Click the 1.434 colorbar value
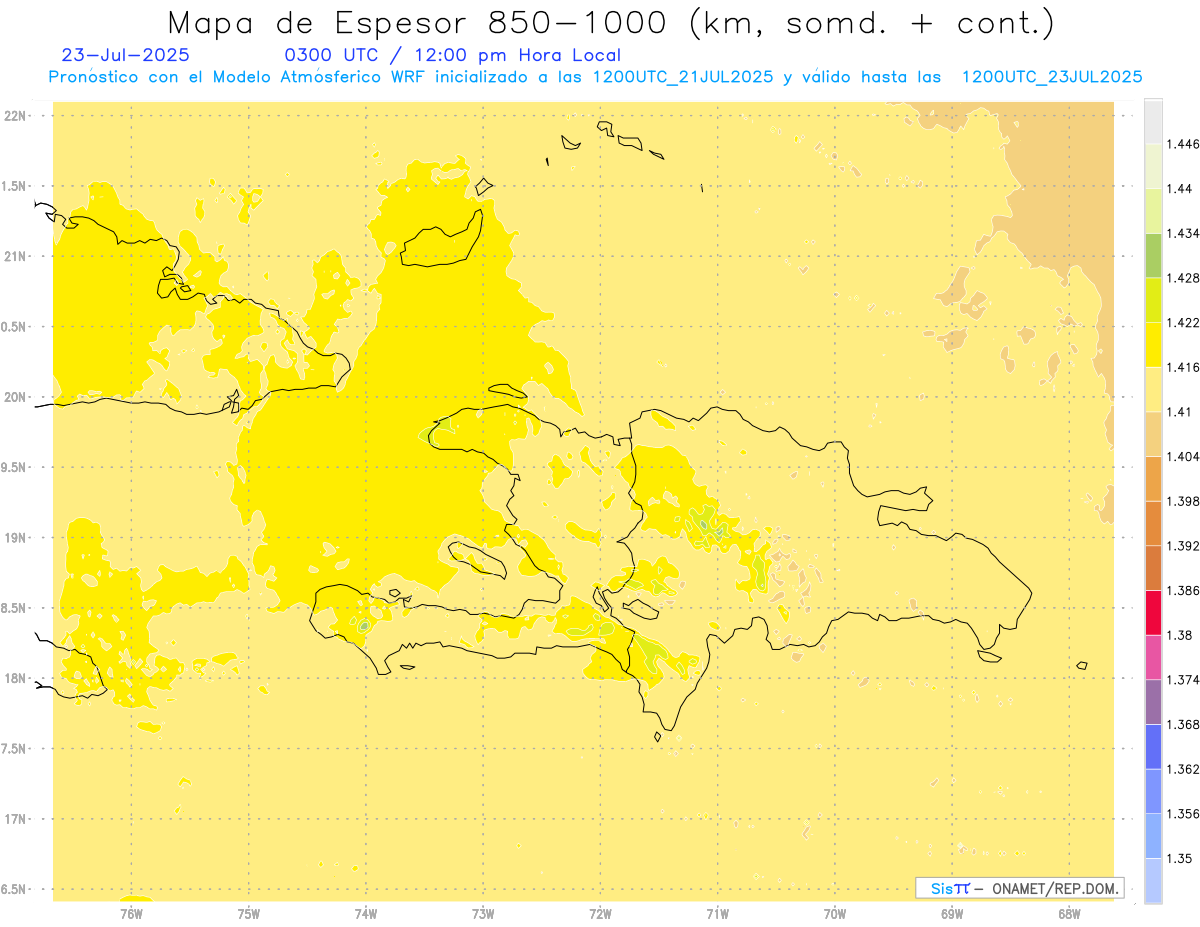Image resolution: width=1200 pixels, height=927 pixels. 1183,233
